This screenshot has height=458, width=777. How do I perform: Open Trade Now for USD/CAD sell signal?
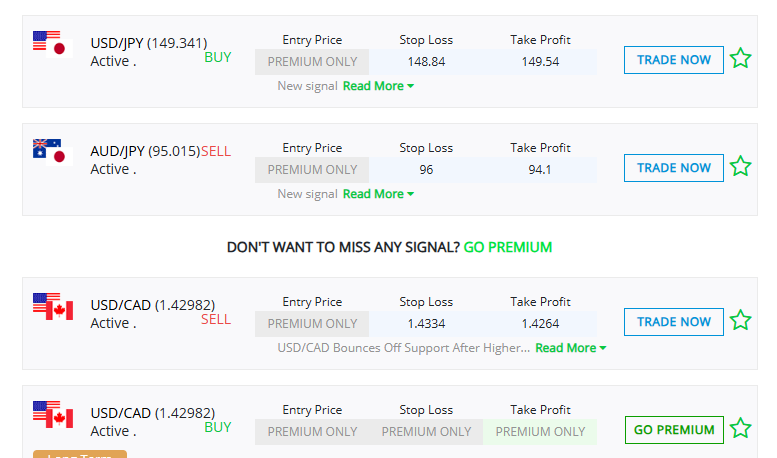(x=673, y=322)
